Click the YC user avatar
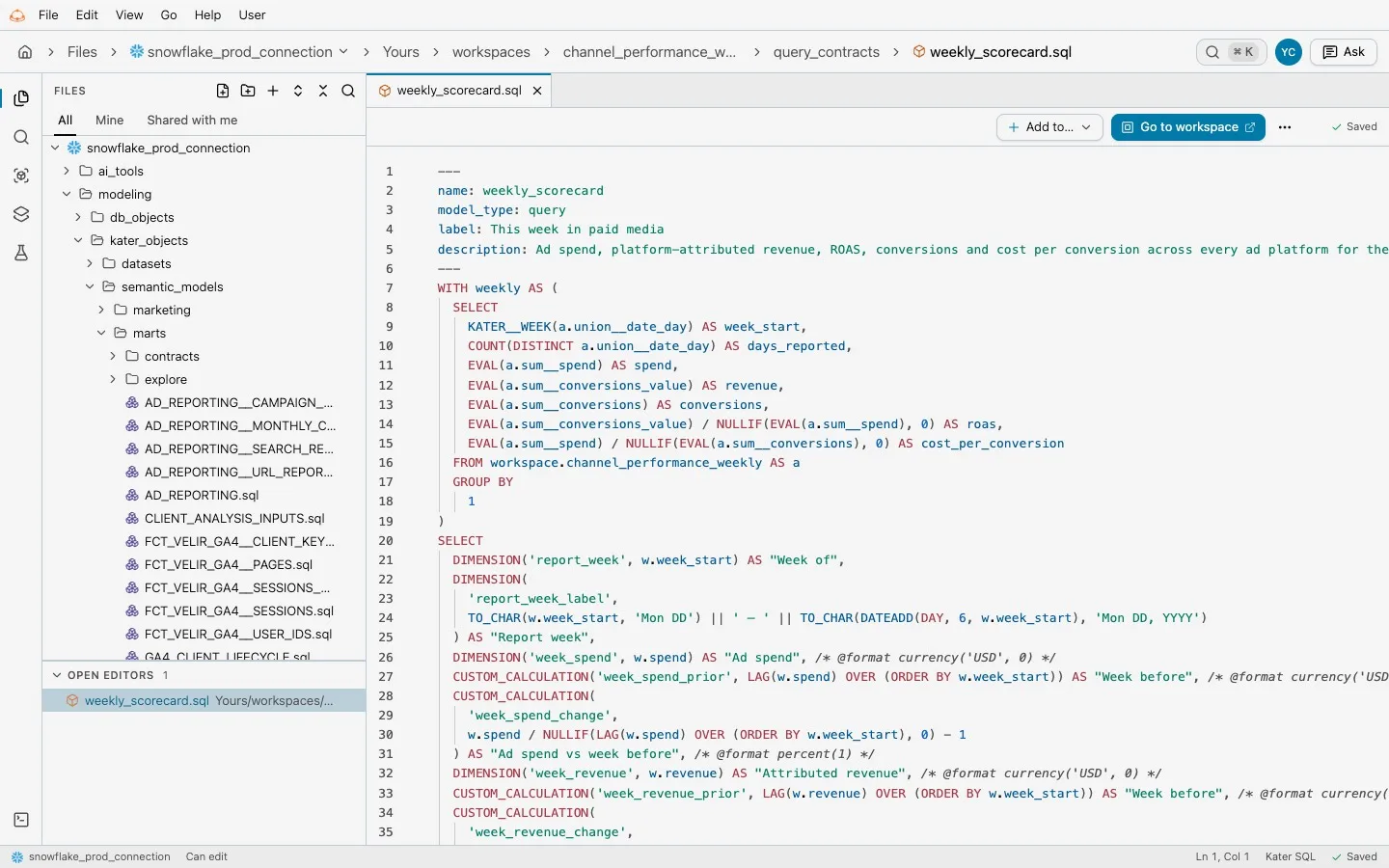 point(1288,52)
